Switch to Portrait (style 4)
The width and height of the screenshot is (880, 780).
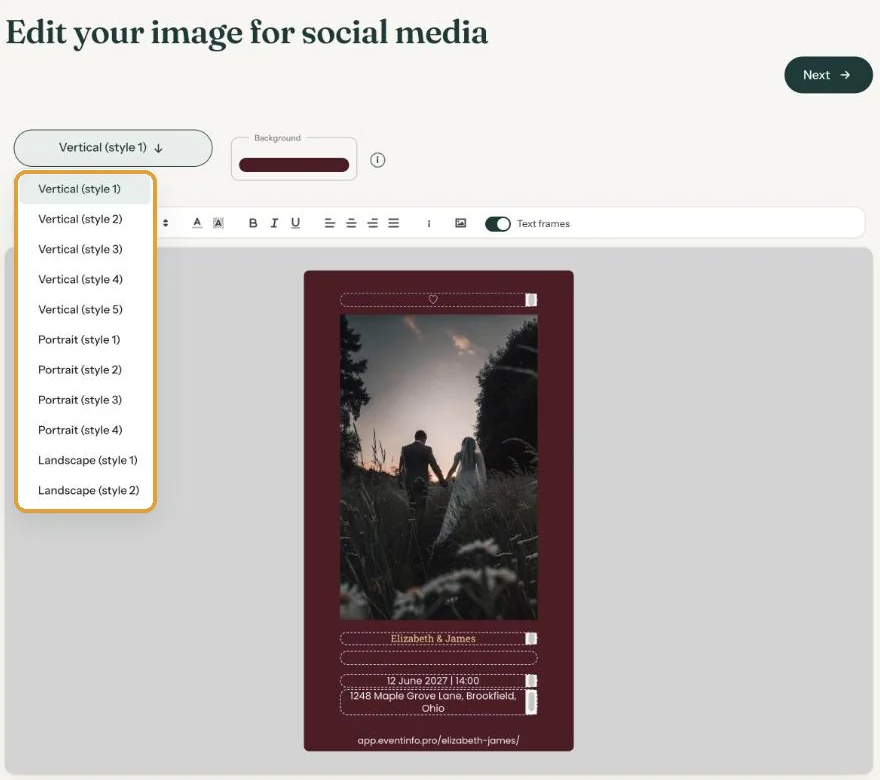85,430
